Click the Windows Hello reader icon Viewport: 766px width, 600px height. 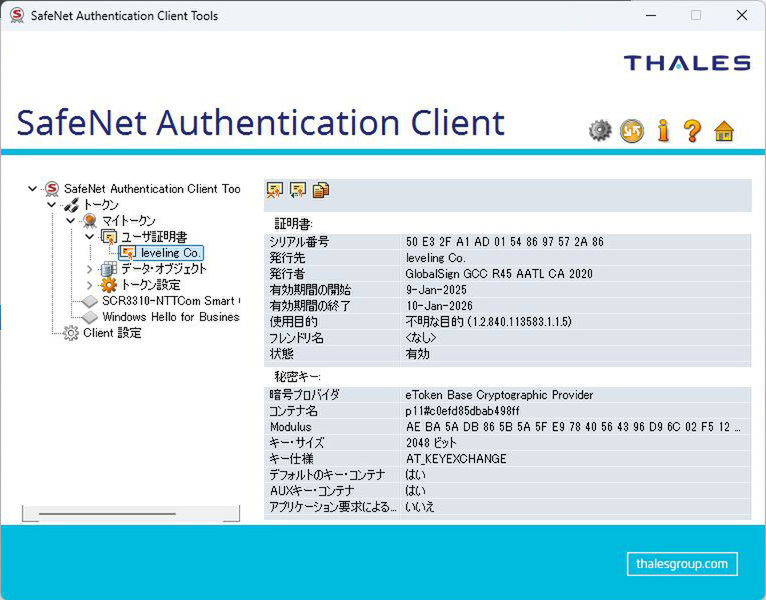[90, 317]
